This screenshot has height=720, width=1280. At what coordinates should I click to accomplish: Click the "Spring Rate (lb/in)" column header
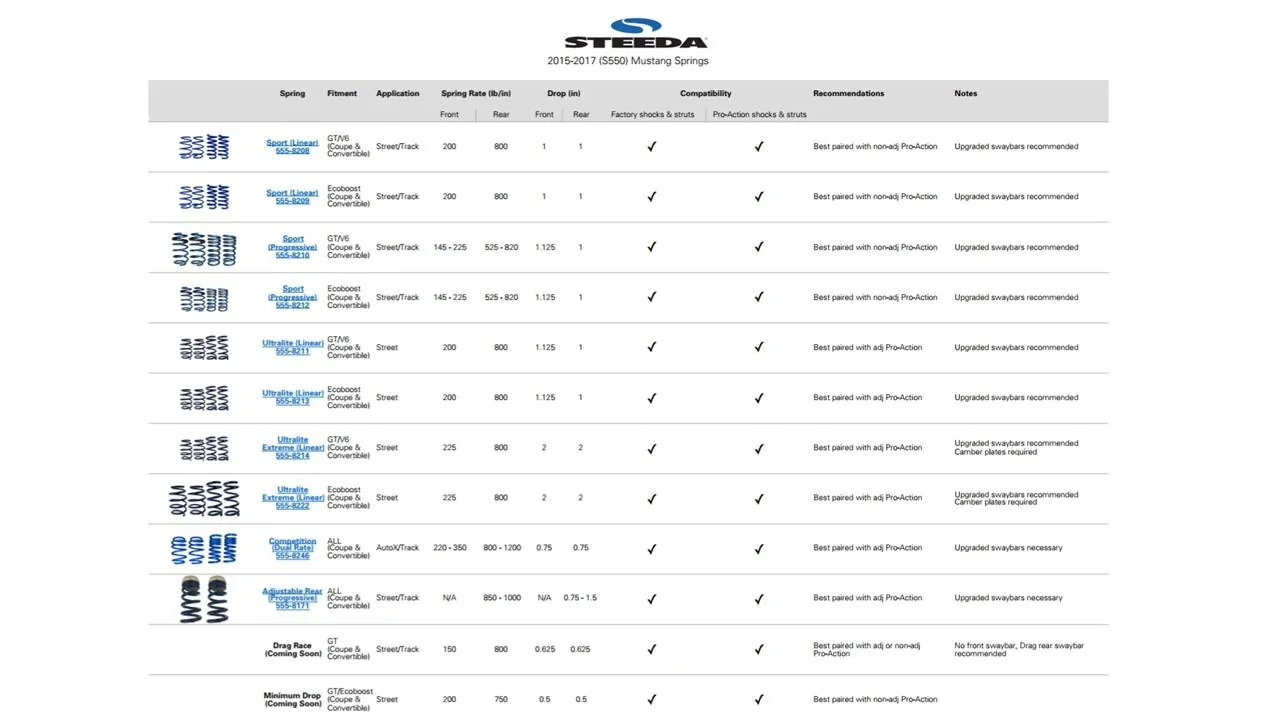[x=476, y=94]
